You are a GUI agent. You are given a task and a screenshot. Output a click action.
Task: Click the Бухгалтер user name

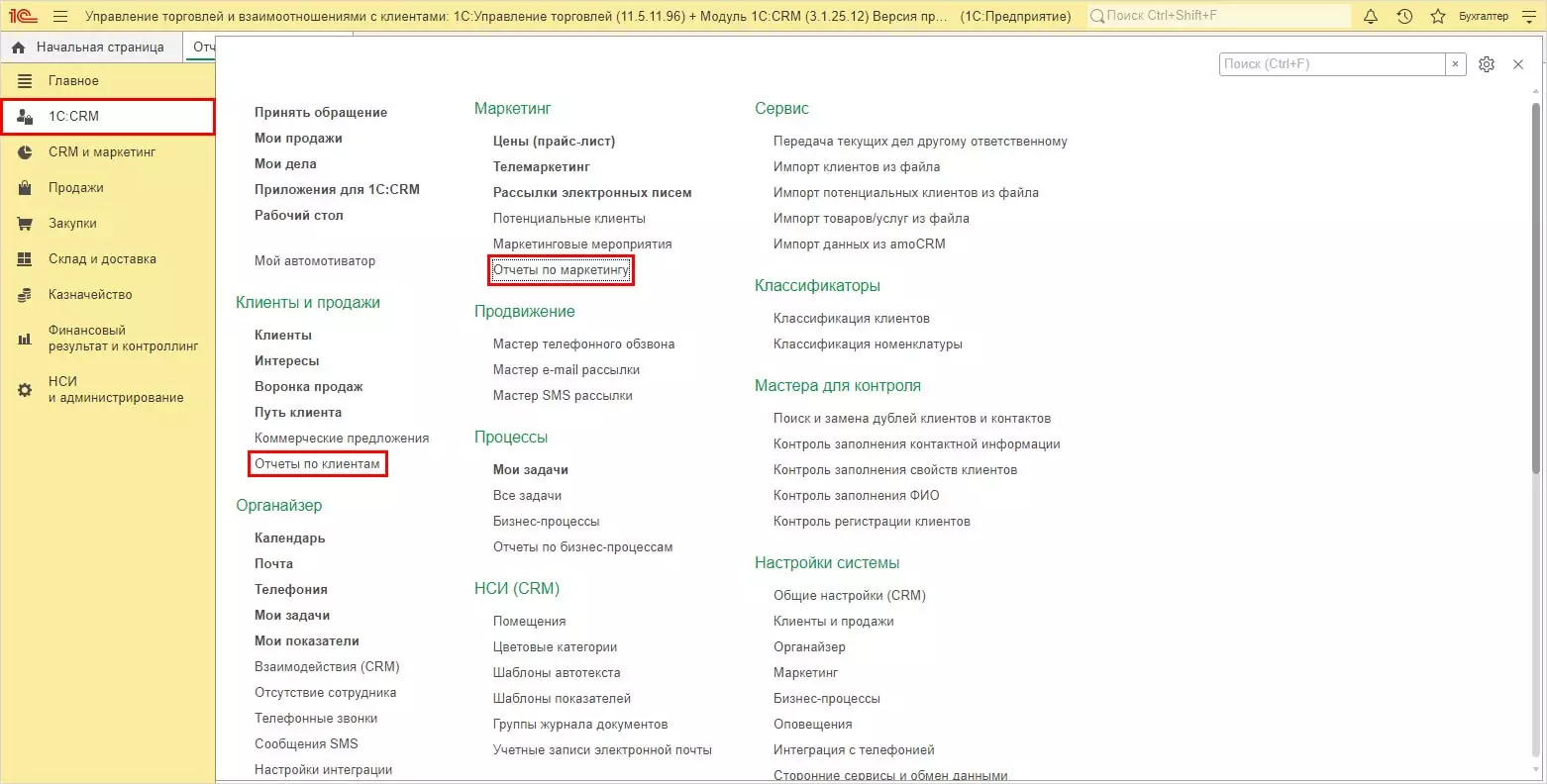[x=1484, y=16]
